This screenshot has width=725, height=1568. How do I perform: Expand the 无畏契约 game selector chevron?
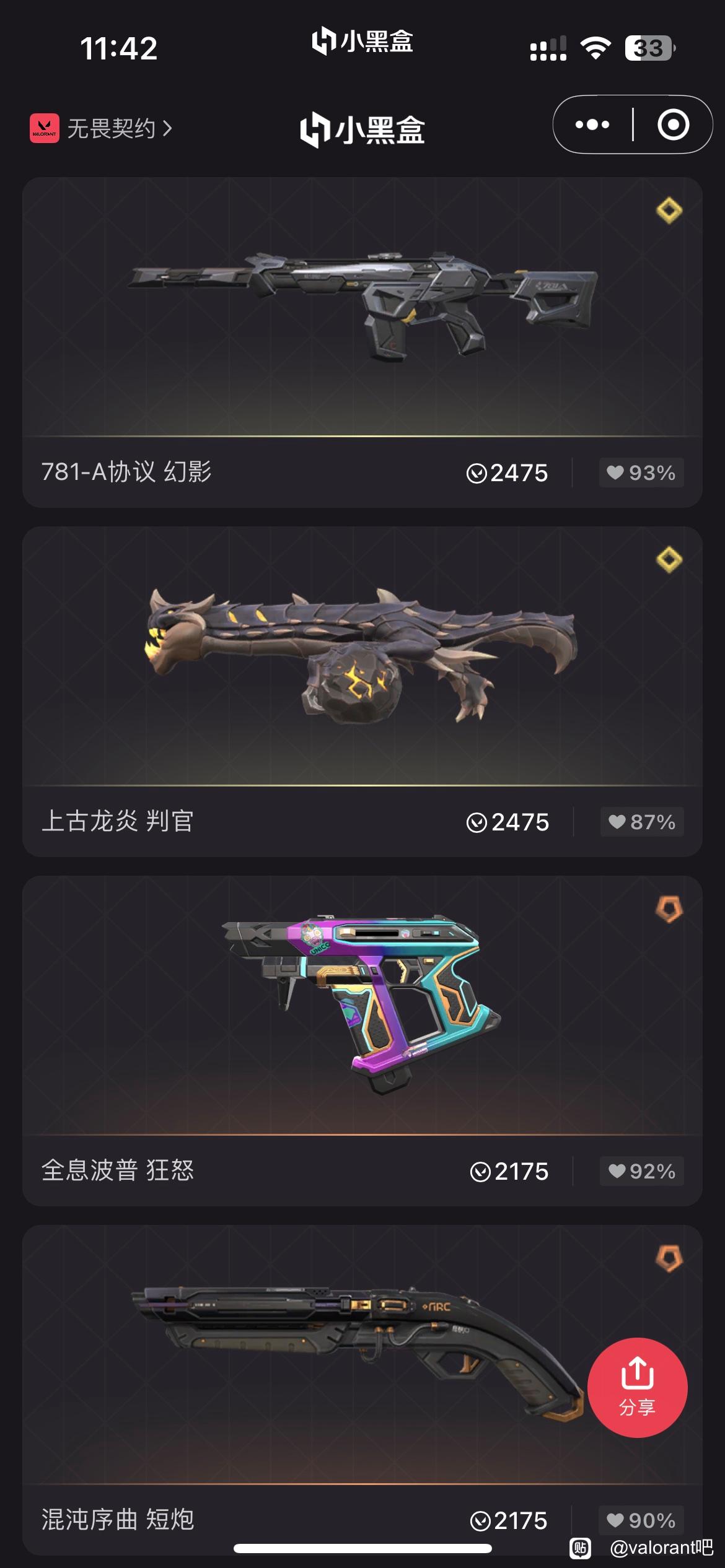pyautogui.click(x=167, y=128)
